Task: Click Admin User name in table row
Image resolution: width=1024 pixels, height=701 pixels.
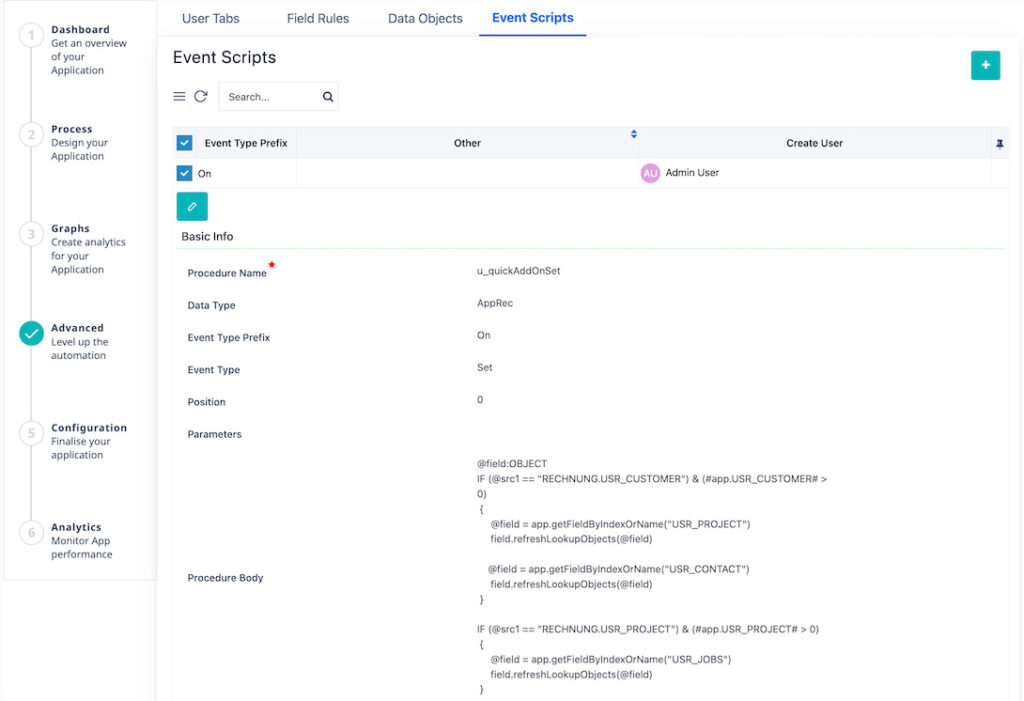Action: point(692,172)
